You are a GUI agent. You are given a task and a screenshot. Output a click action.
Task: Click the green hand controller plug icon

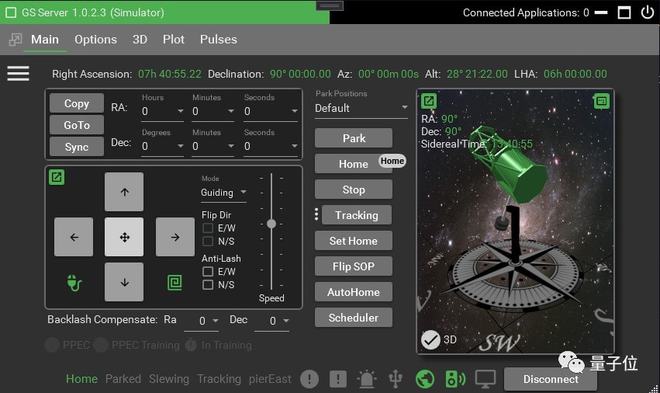[74, 283]
